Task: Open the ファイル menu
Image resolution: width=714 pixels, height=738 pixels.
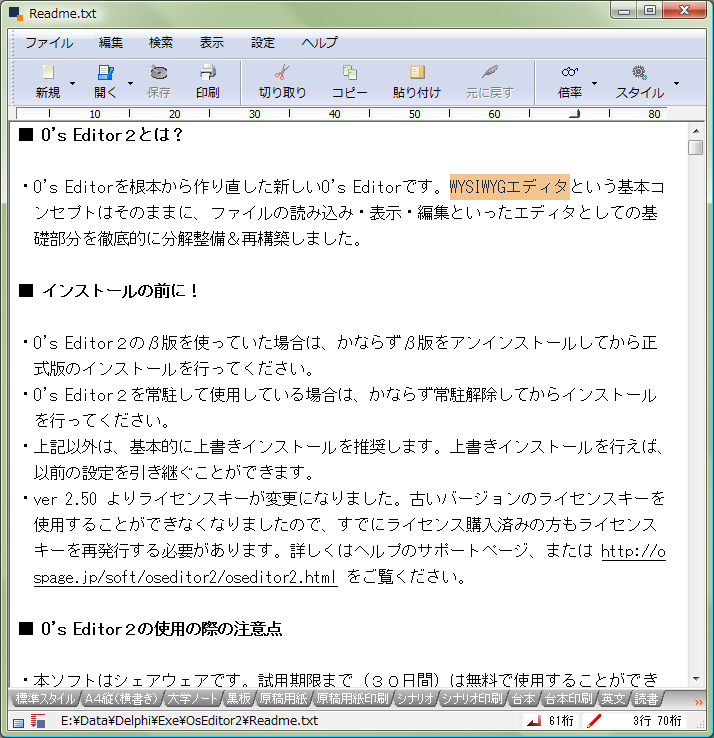Action: [x=49, y=43]
